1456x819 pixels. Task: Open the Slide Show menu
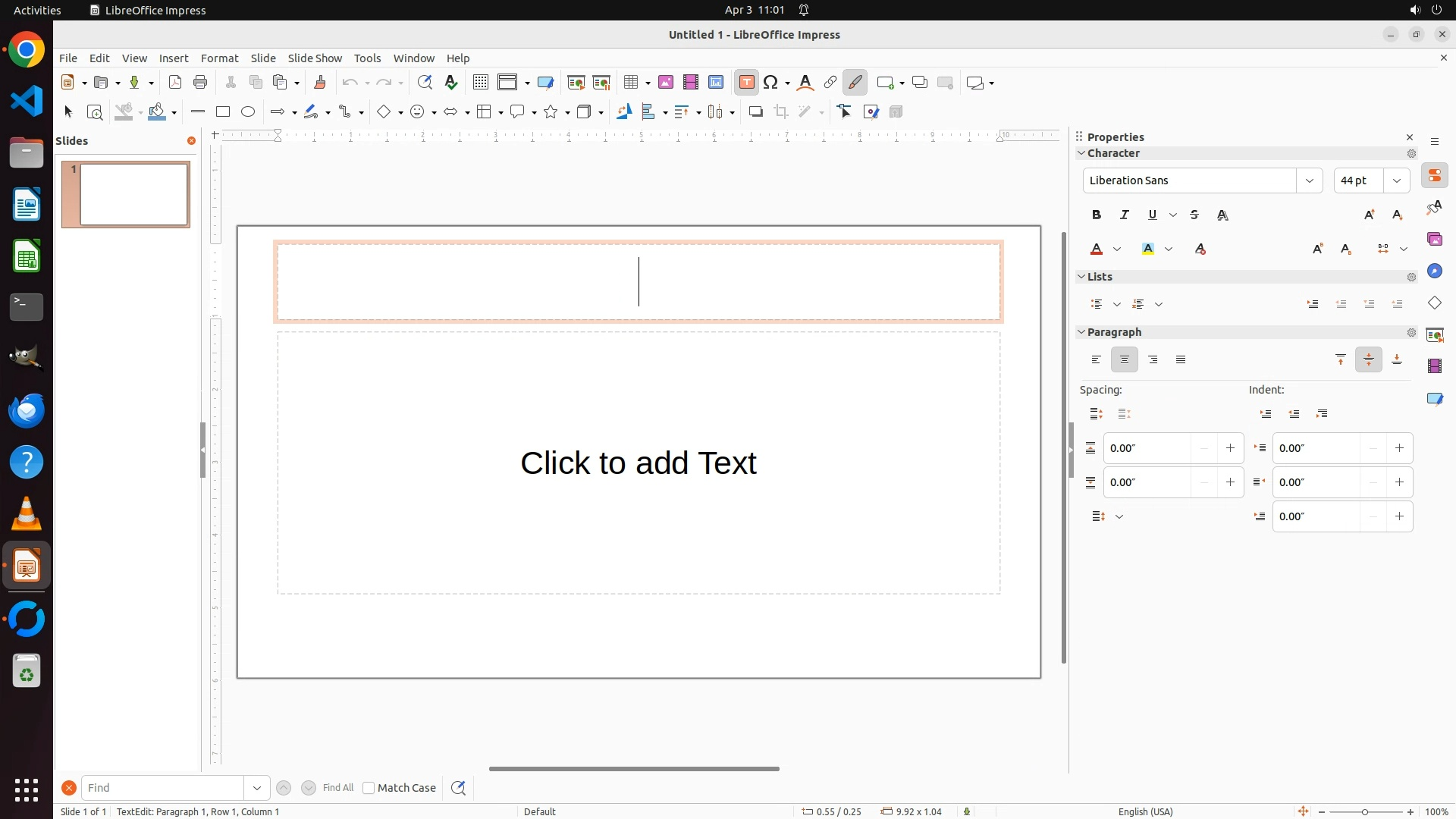pyautogui.click(x=315, y=58)
